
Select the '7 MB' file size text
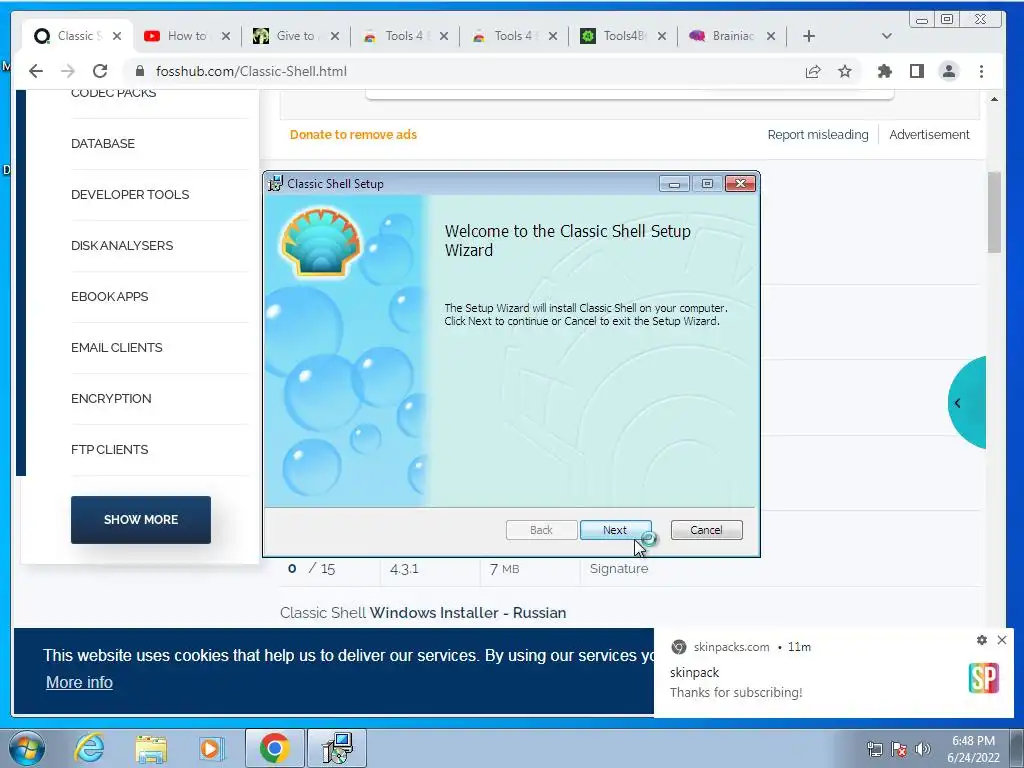[505, 569]
